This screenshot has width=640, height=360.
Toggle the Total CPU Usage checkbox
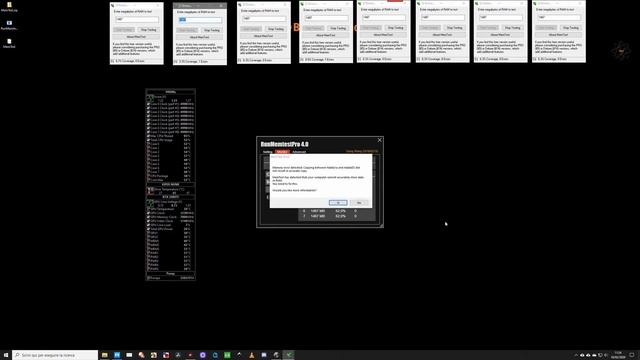(149, 140)
